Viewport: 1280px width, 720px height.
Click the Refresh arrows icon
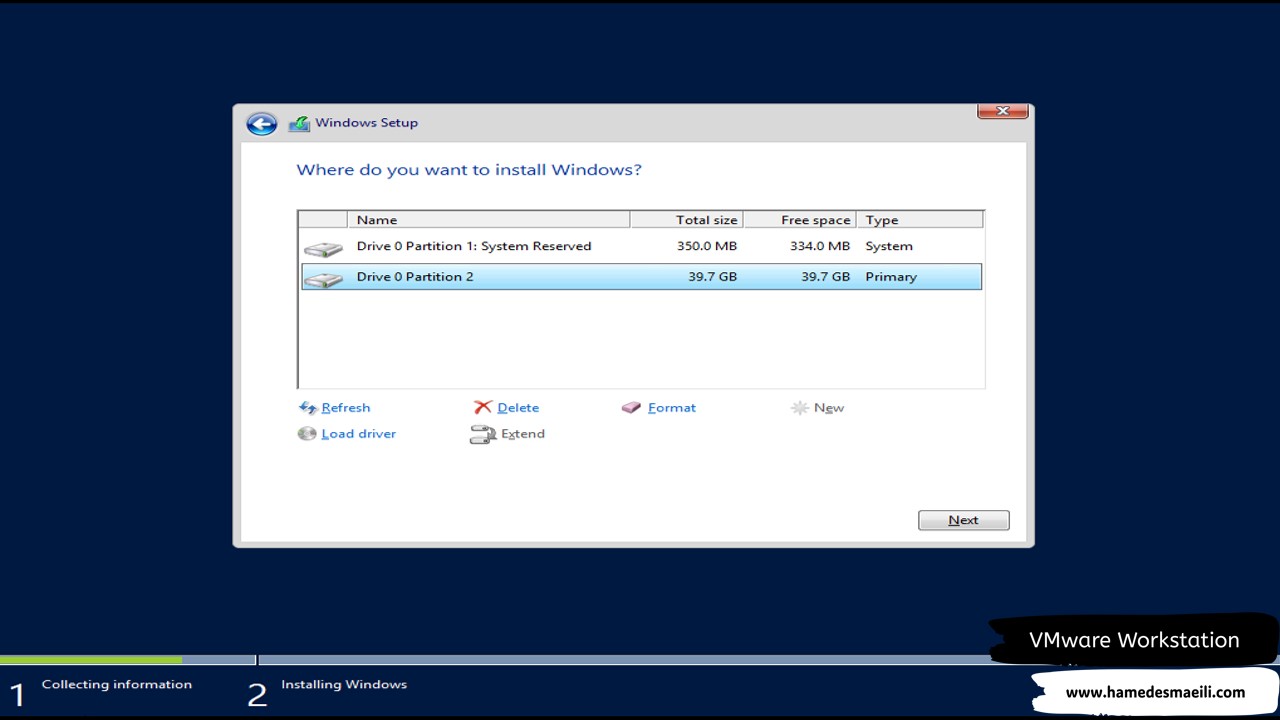[308, 408]
